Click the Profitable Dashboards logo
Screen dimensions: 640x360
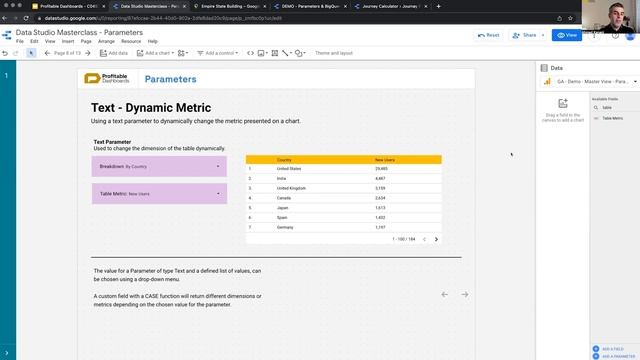click(107, 78)
